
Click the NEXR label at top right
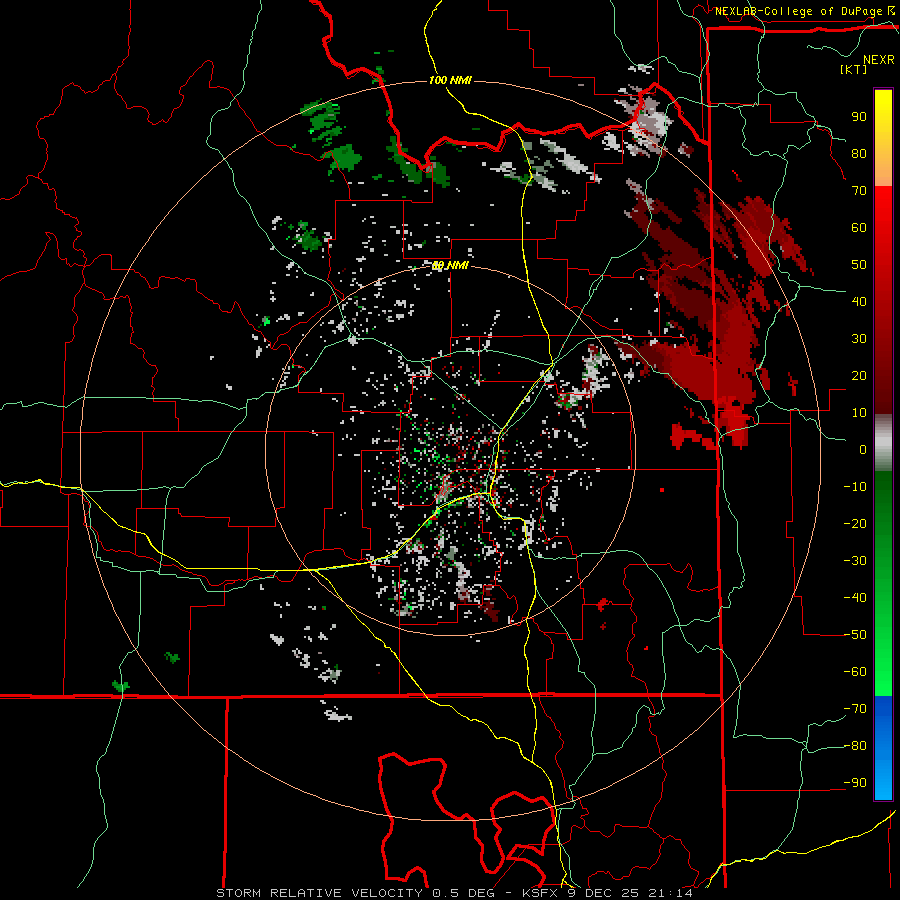879,60
